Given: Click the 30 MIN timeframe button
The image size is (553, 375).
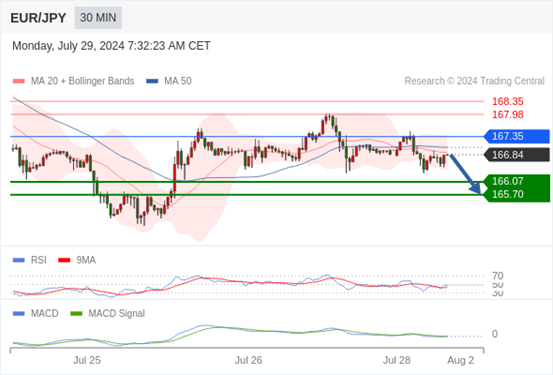Looking at the screenshot, I should click(x=98, y=18).
